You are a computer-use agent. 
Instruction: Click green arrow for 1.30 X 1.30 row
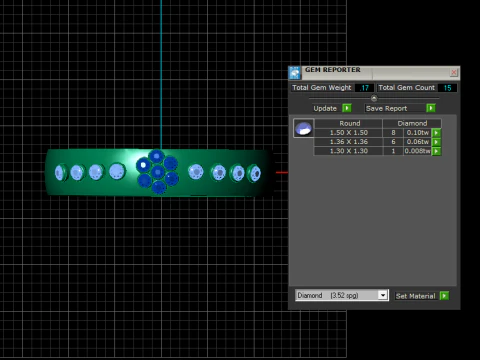[436, 151]
